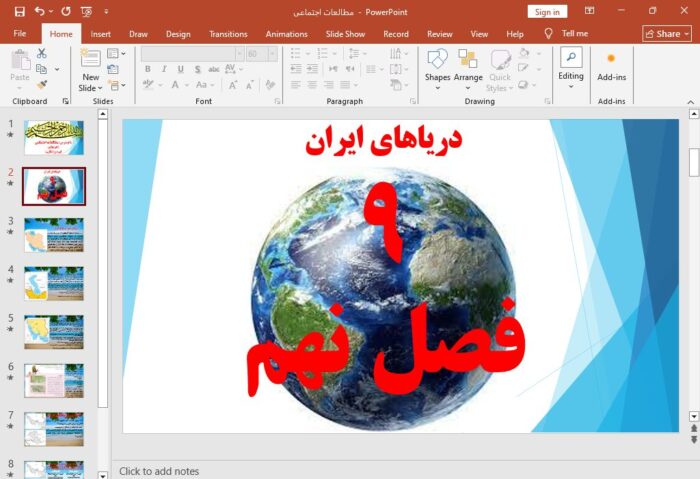Toggle text Shadow formatting
The width and height of the screenshot is (700, 479).
click(197, 69)
